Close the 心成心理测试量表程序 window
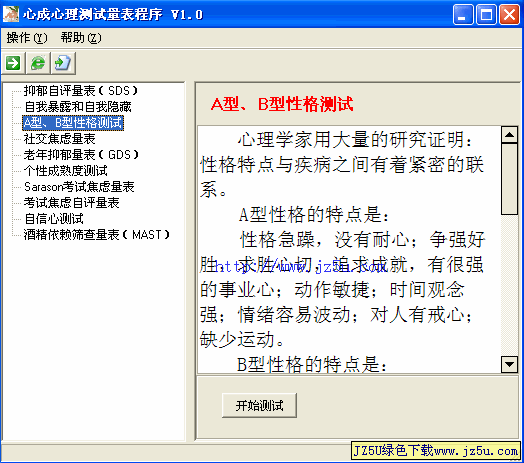This screenshot has height=463, width=524. pos(509,14)
